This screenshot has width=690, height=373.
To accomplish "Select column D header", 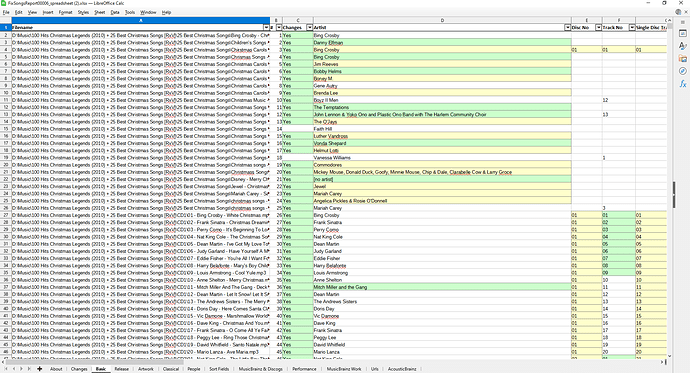I will pos(442,20).
